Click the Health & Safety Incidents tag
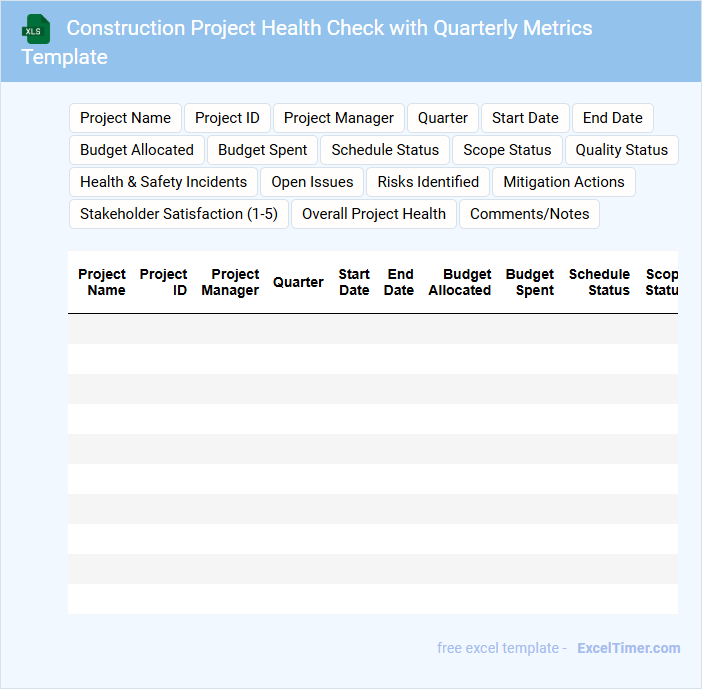Screen dimensions: 702x689 click(163, 182)
